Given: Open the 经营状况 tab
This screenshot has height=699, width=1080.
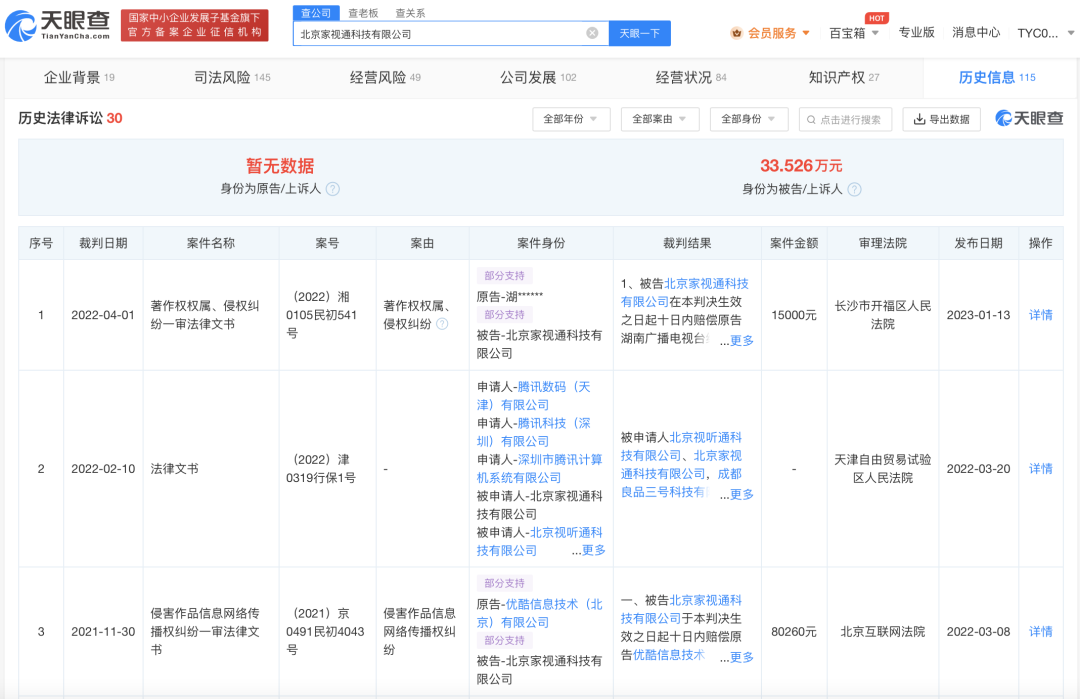Looking at the screenshot, I should coord(691,77).
